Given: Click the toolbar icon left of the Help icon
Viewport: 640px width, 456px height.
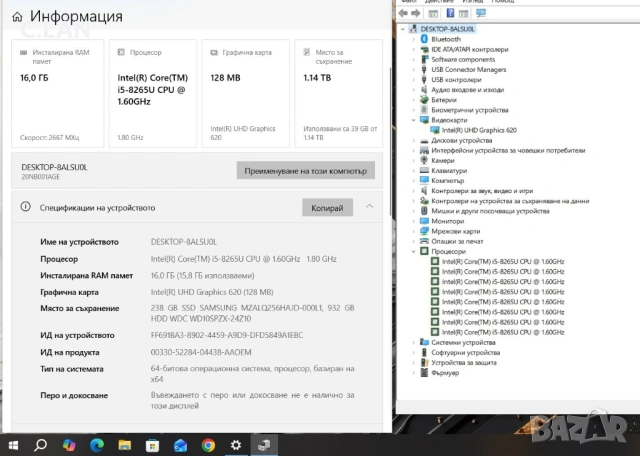Looking at the screenshot, I should coord(433,13).
